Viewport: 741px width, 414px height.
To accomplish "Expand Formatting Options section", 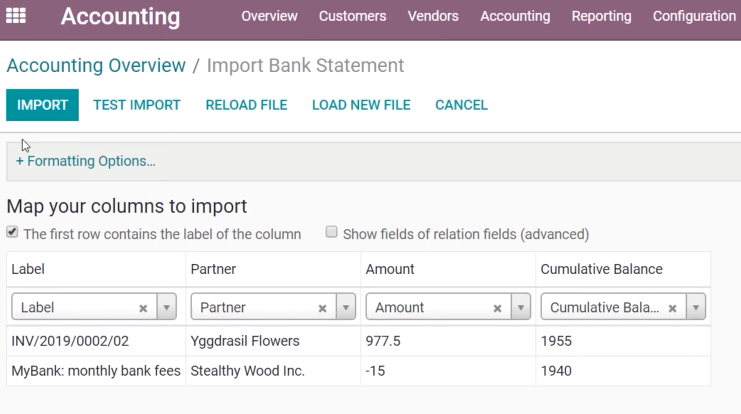I will pos(86,161).
